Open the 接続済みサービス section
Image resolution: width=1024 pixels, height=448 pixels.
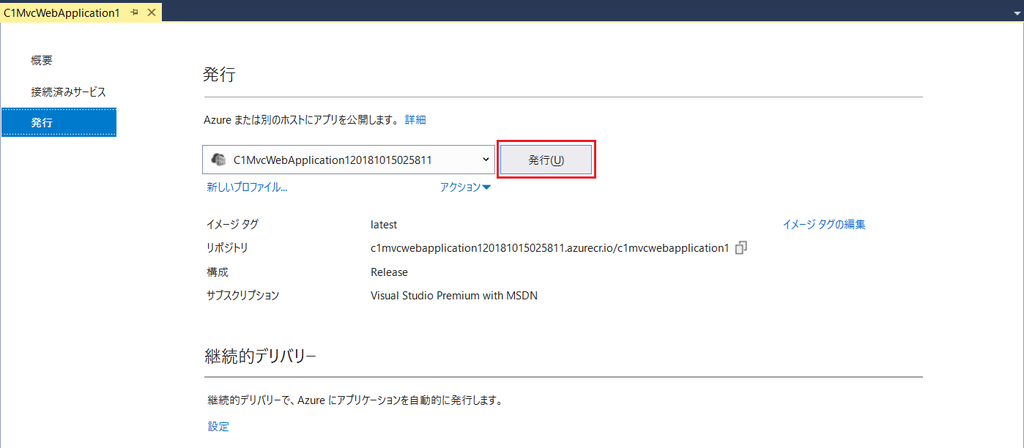coord(68,91)
